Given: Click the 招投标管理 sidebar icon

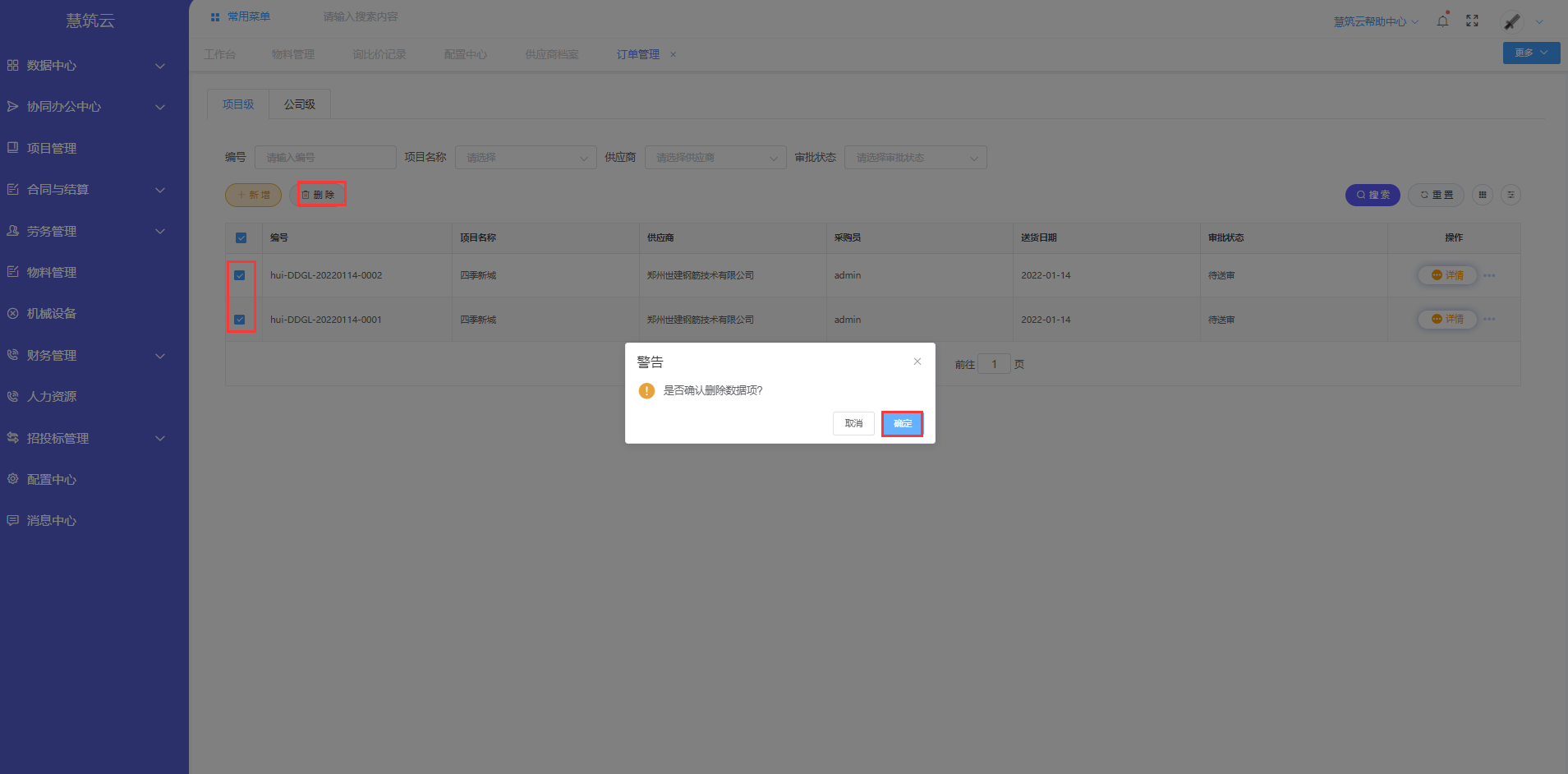Looking at the screenshot, I should tap(12, 438).
